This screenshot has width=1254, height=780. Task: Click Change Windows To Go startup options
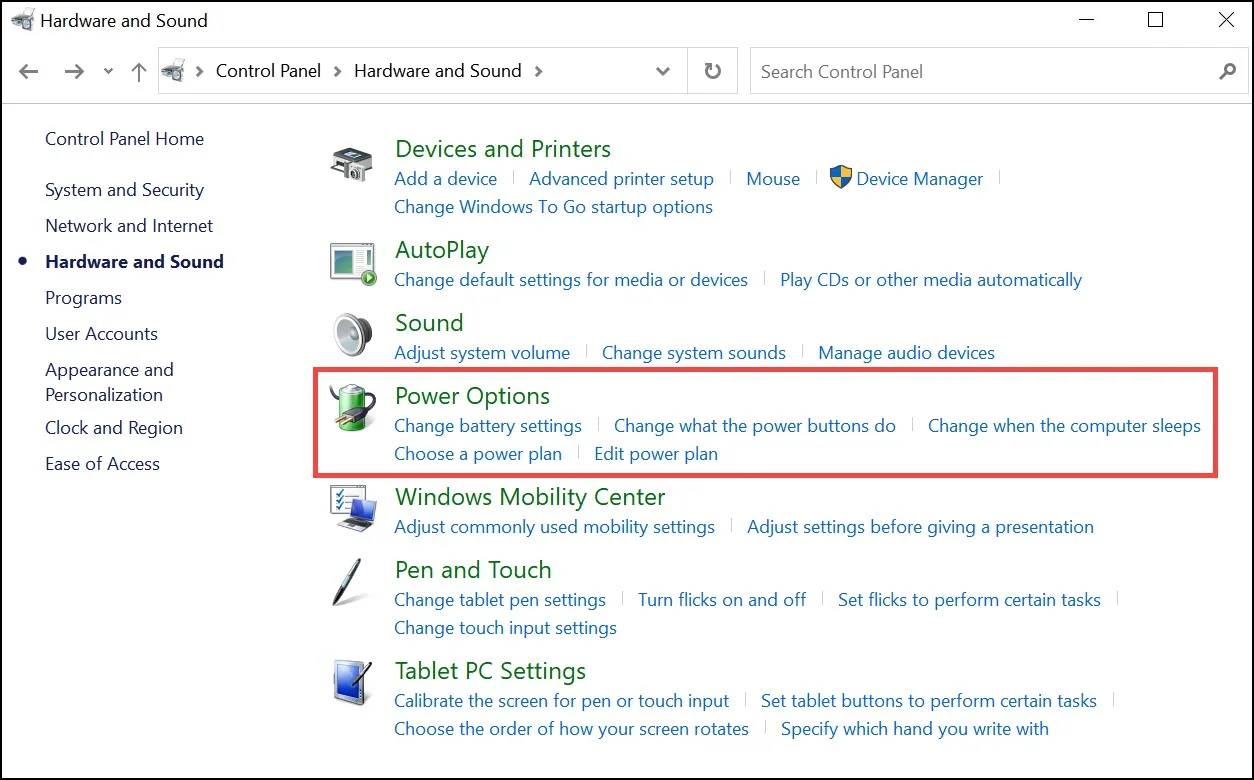[x=553, y=207]
